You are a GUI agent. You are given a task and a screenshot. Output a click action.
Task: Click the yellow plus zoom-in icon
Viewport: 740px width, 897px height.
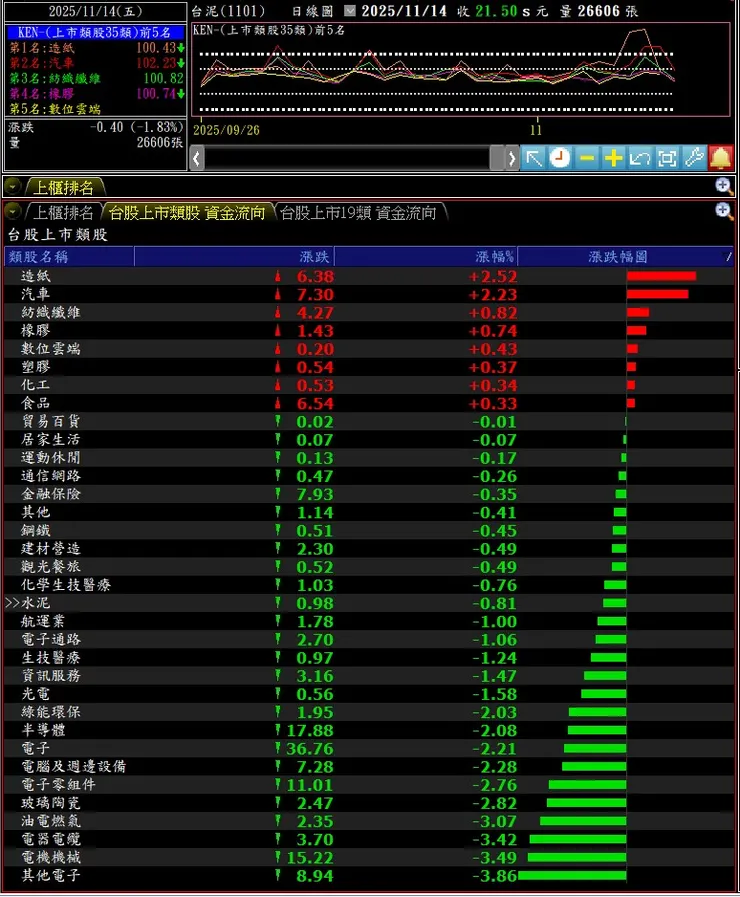click(613, 158)
